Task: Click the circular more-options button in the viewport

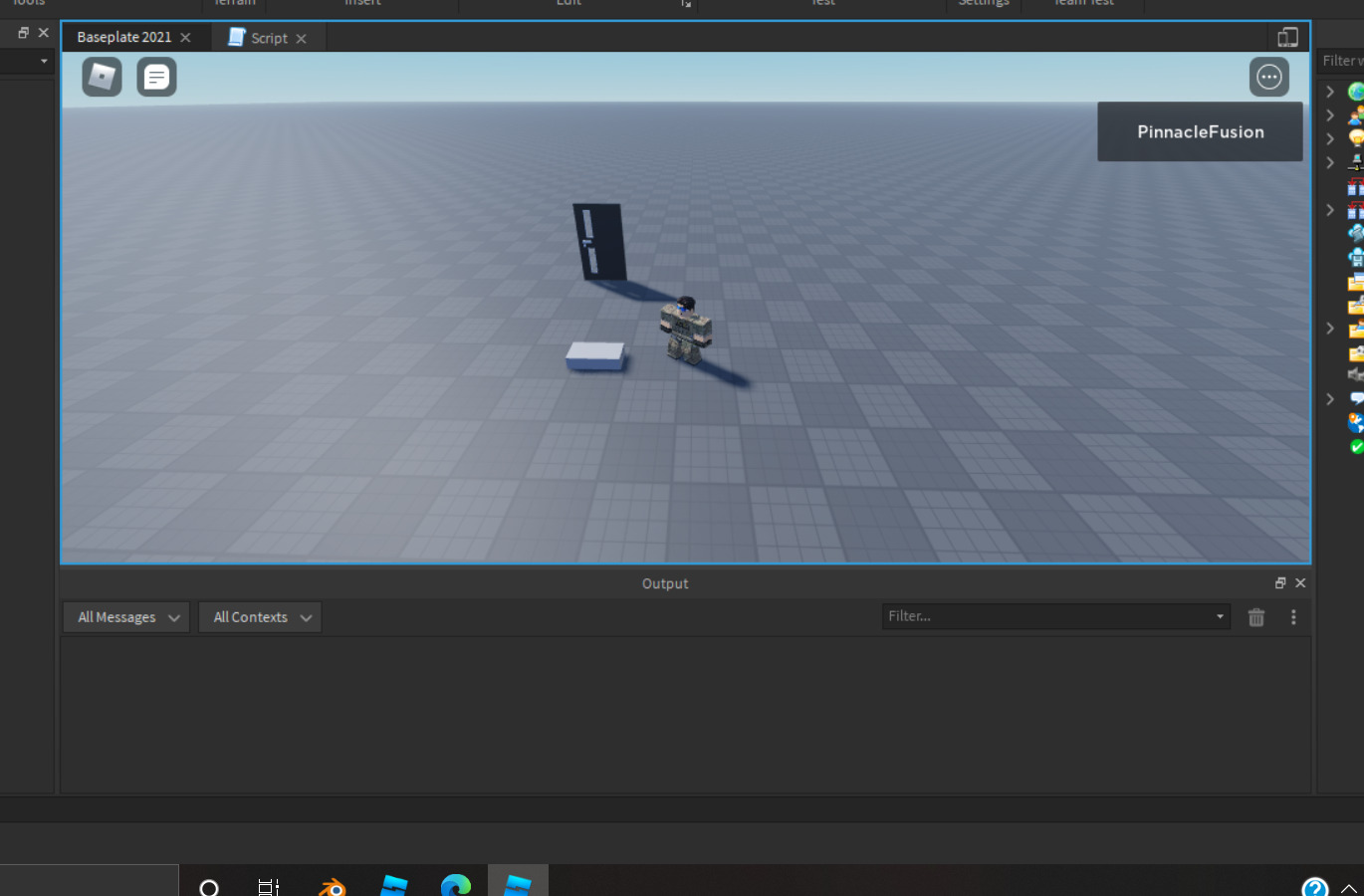Action: [x=1269, y=77]
